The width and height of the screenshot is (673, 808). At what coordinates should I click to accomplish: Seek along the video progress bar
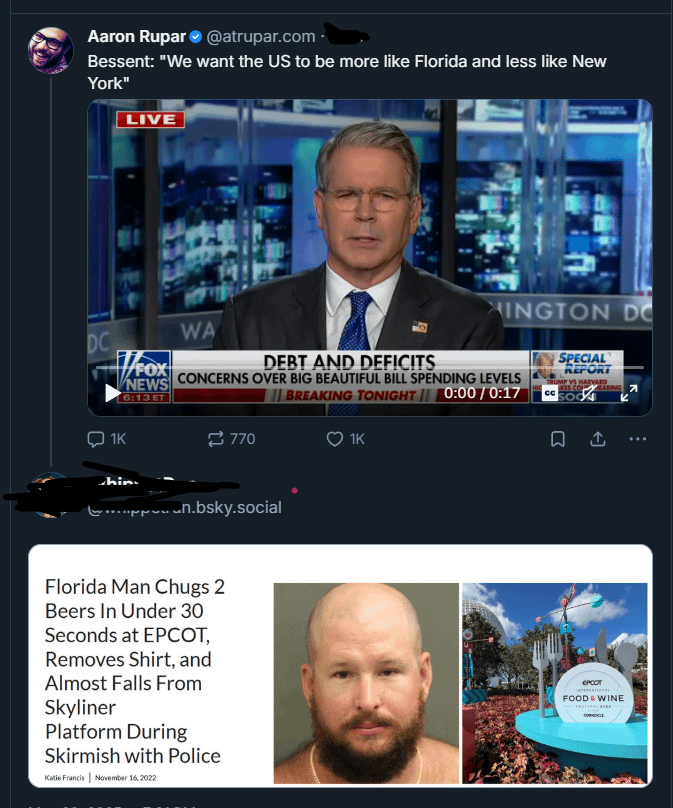click(x=370, y=367)
